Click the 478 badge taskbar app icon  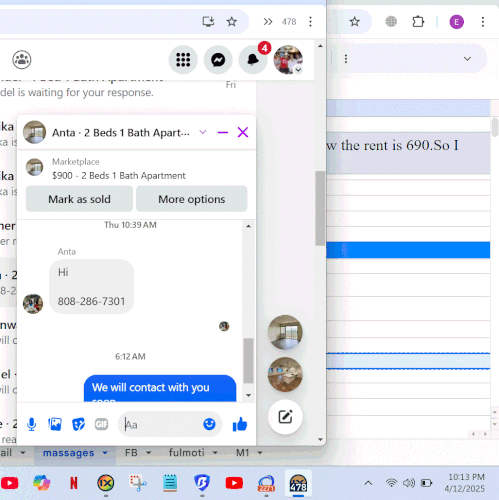coord(298,483)
